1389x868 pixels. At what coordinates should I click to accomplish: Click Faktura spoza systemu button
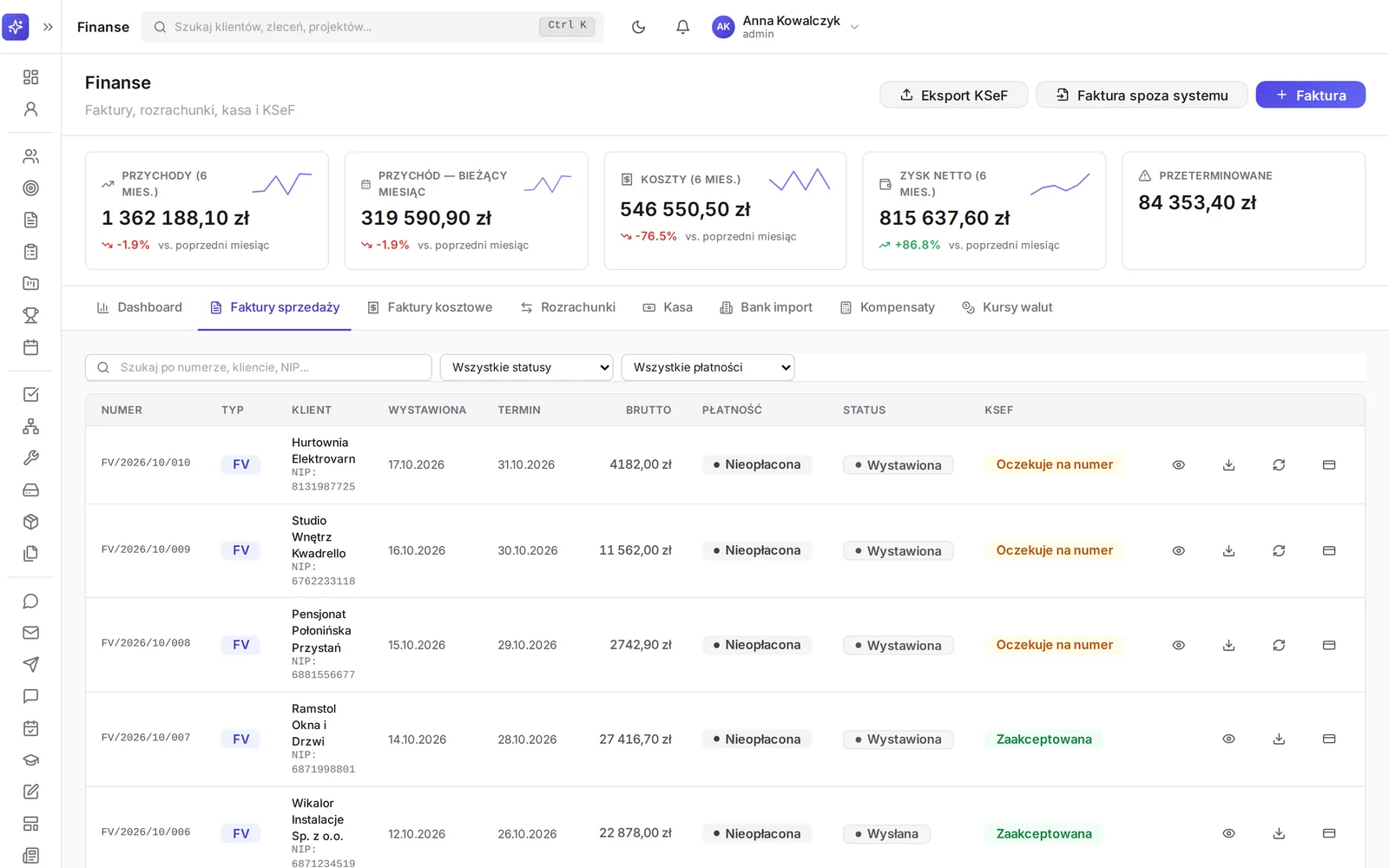(x=1142, y=95)
